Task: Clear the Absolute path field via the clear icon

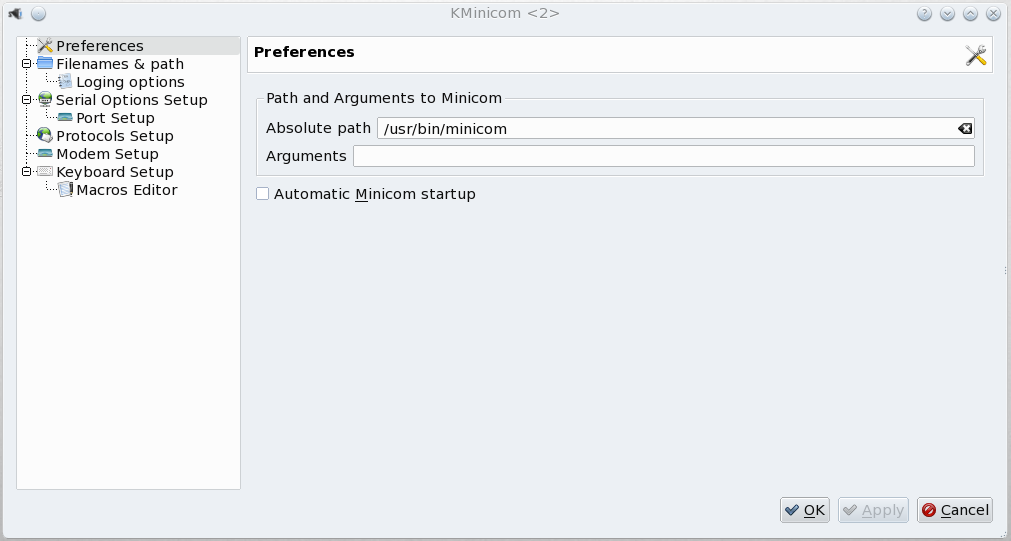Action: pos(965,129)
